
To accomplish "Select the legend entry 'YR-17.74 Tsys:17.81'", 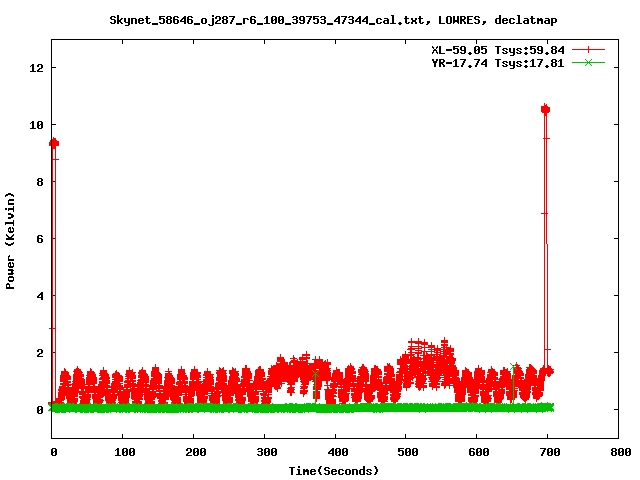I will click(x=498, y=63).
